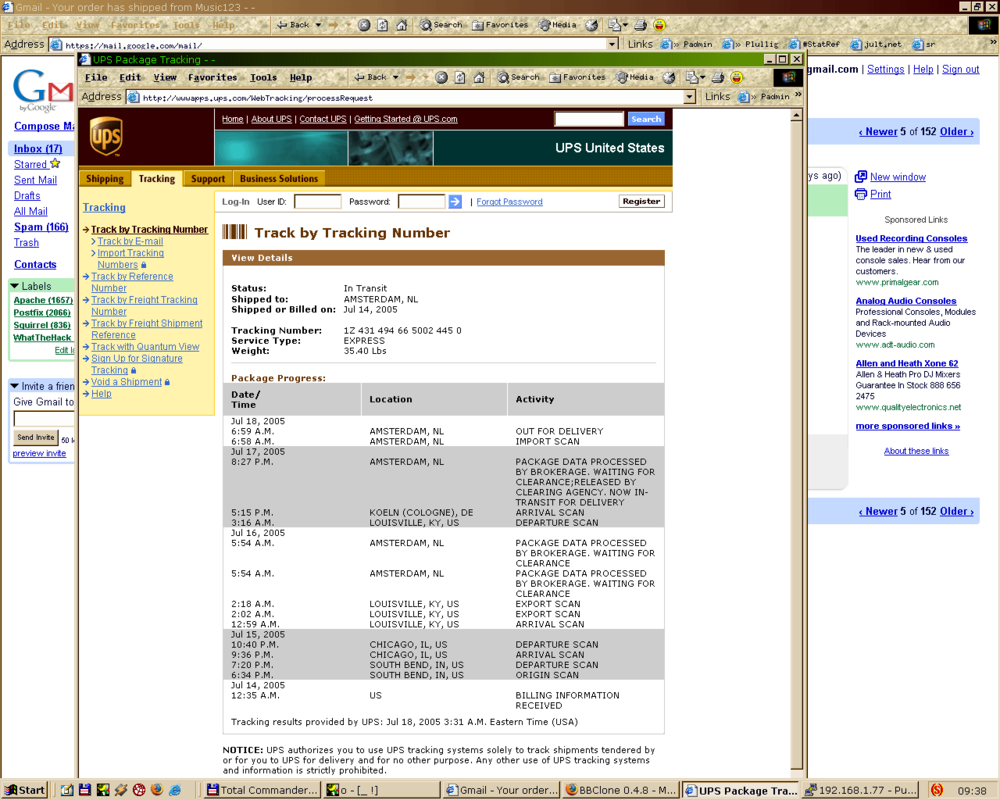Launch Internet Explorer from quick launch bar
Screen dimensions: 1000x800
click(x=175, y=790)
